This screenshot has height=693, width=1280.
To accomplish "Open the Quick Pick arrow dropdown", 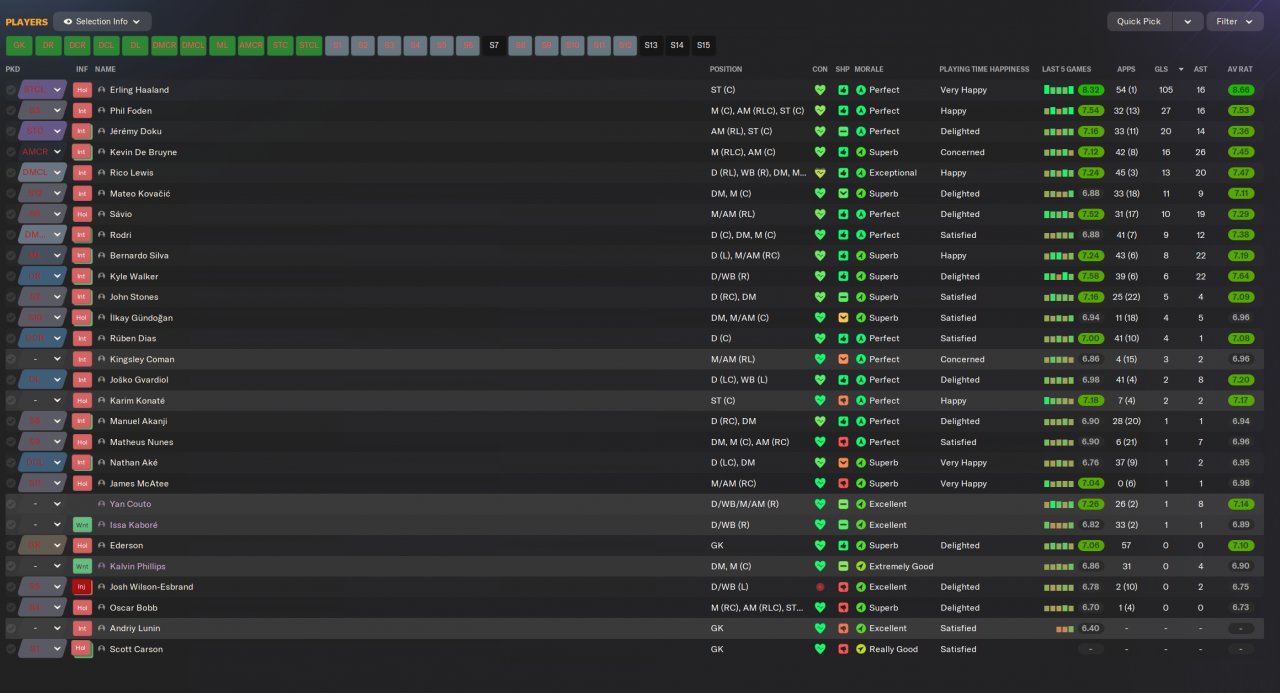I will pos(1187,21).
